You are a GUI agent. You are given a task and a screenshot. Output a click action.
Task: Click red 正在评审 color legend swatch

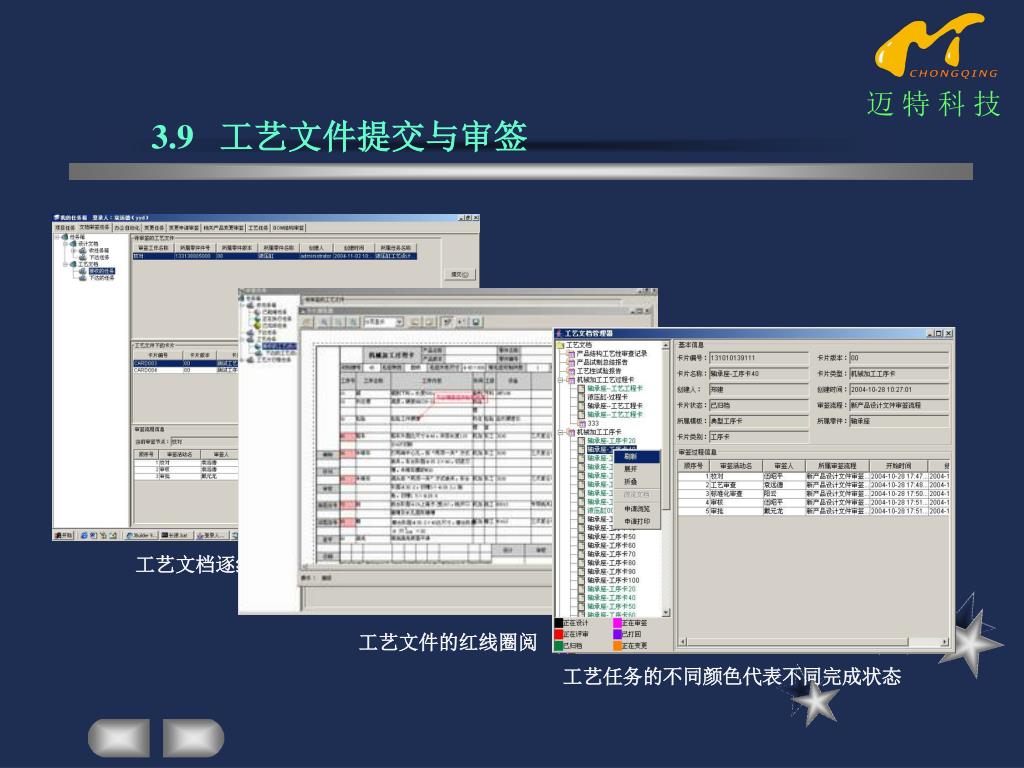tap(558, 635)
